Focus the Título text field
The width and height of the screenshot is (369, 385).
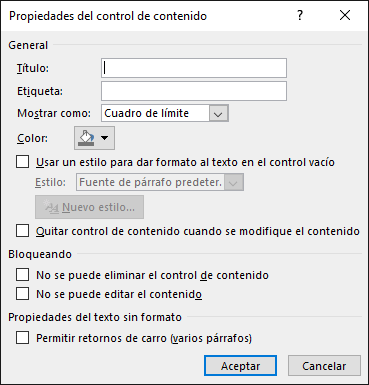(194, 68)
